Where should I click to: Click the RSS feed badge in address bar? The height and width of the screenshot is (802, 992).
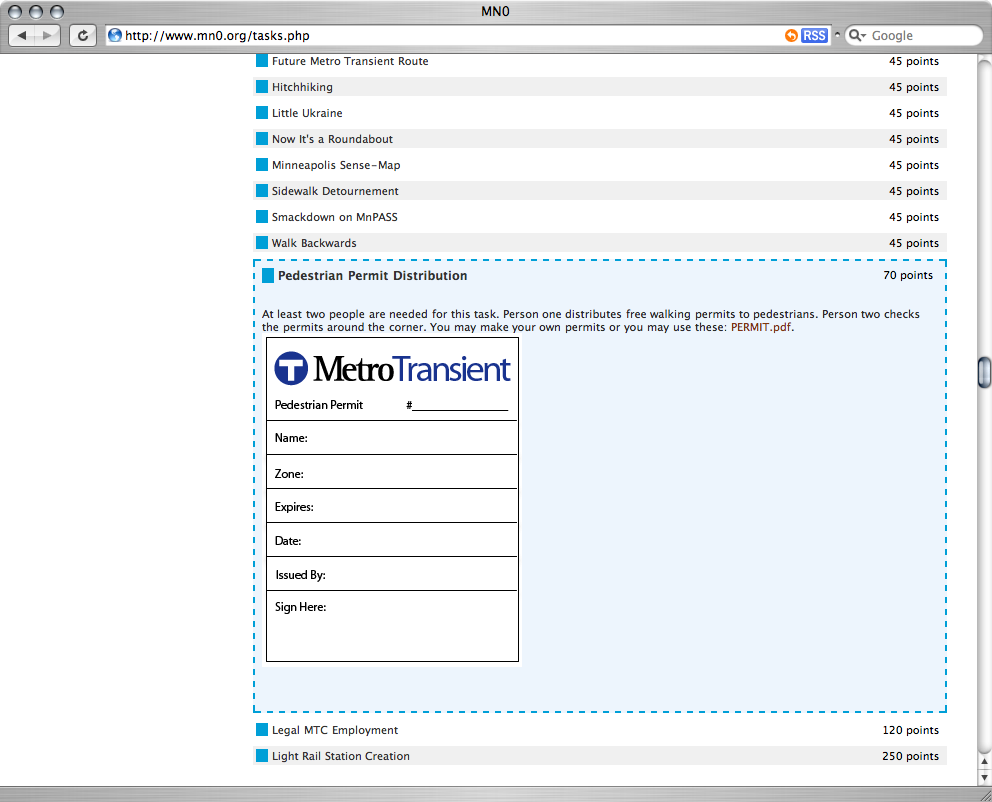pyautogui.click(x=814, y=35)
